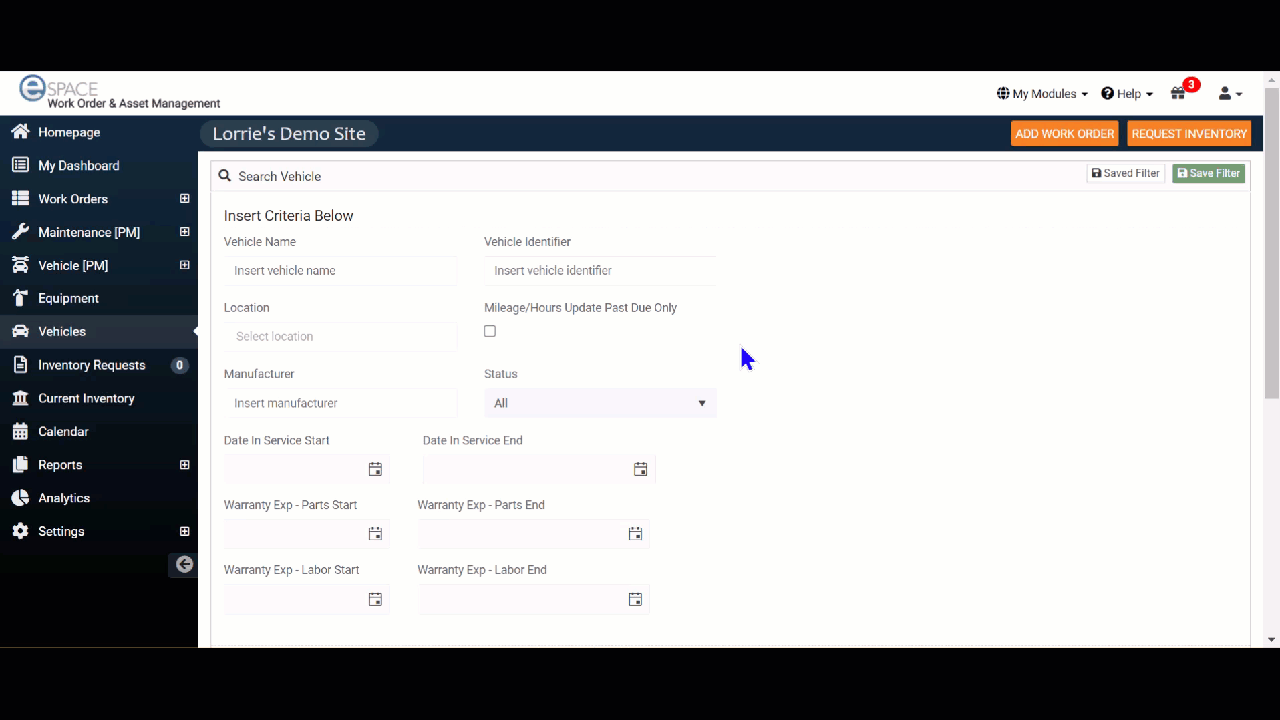The image size is (1280, 720).
Task: Open Warranty Exp Parts Start calendar picker
Action: click(x=375, y=534)
